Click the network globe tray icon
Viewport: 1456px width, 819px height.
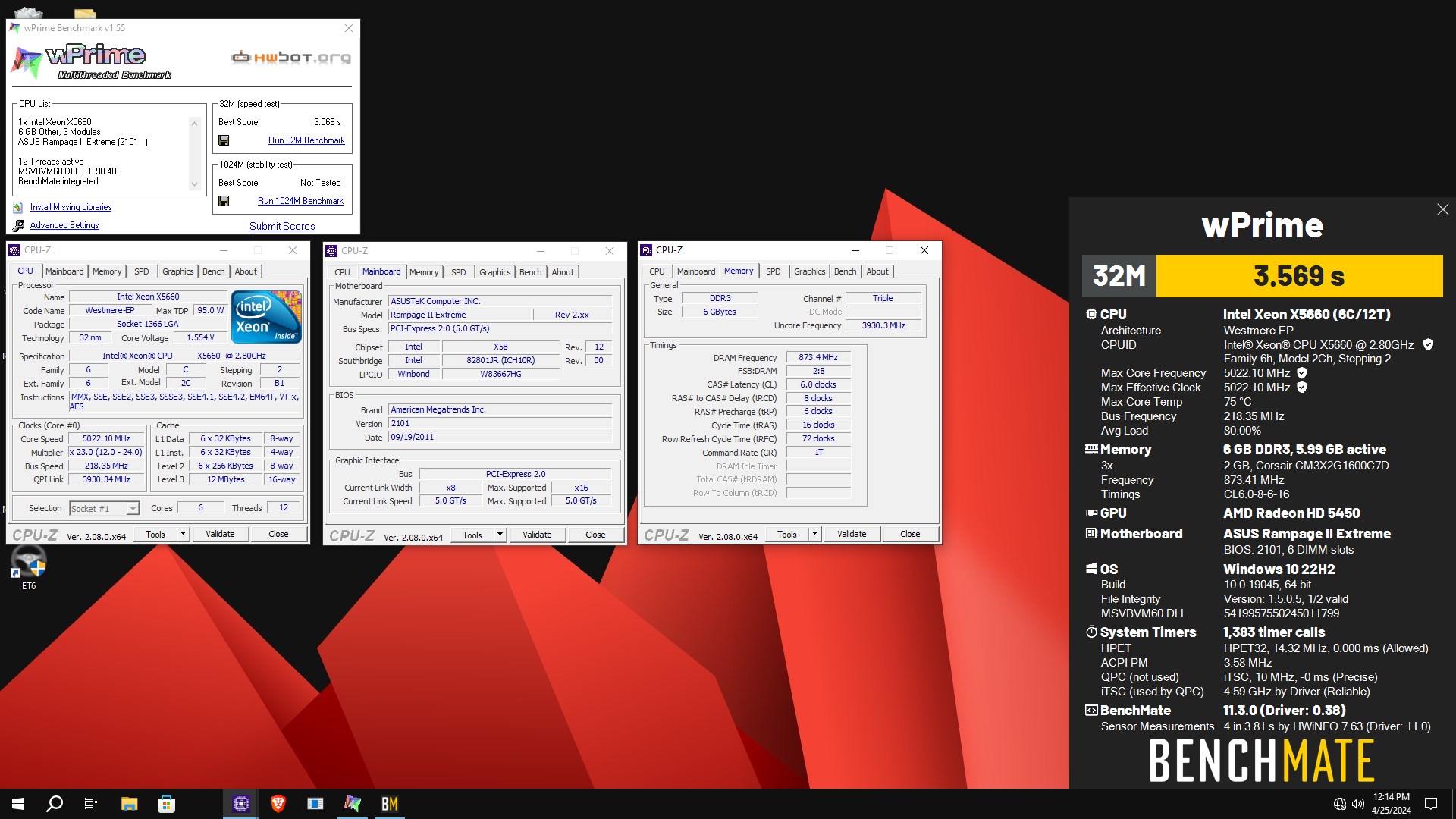(1340, 804)
